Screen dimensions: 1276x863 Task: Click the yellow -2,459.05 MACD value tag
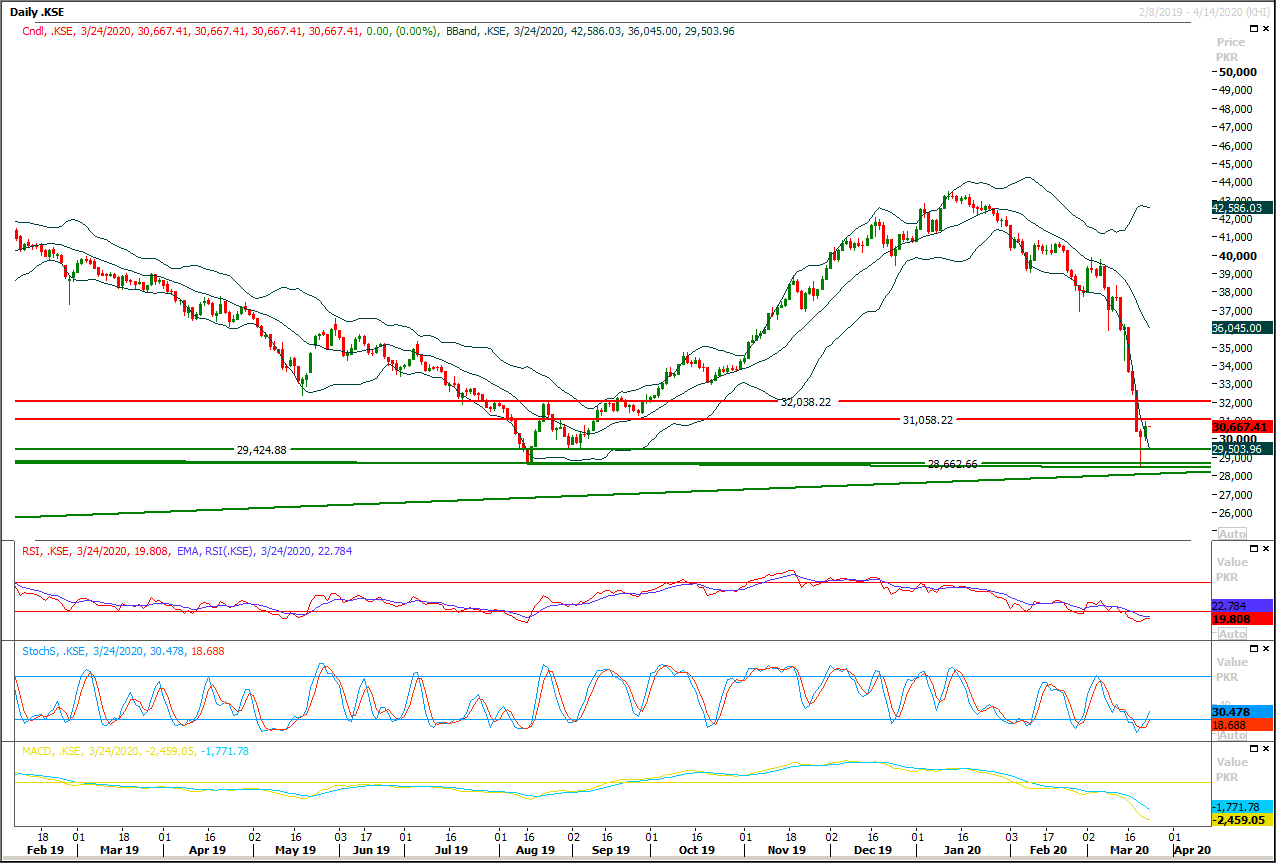coord(1241,820)
